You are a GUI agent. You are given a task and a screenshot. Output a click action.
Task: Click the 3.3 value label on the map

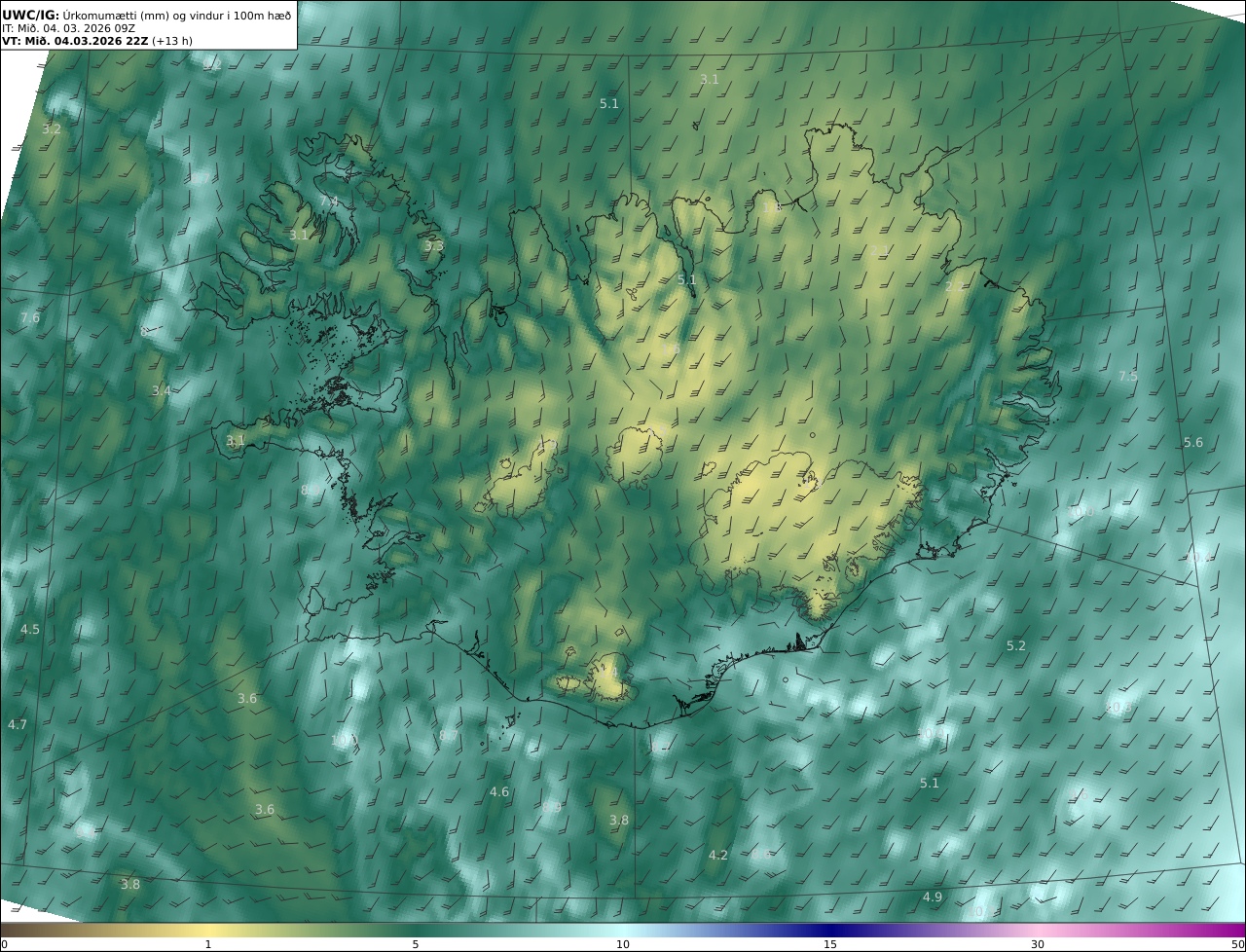point(433,246)
